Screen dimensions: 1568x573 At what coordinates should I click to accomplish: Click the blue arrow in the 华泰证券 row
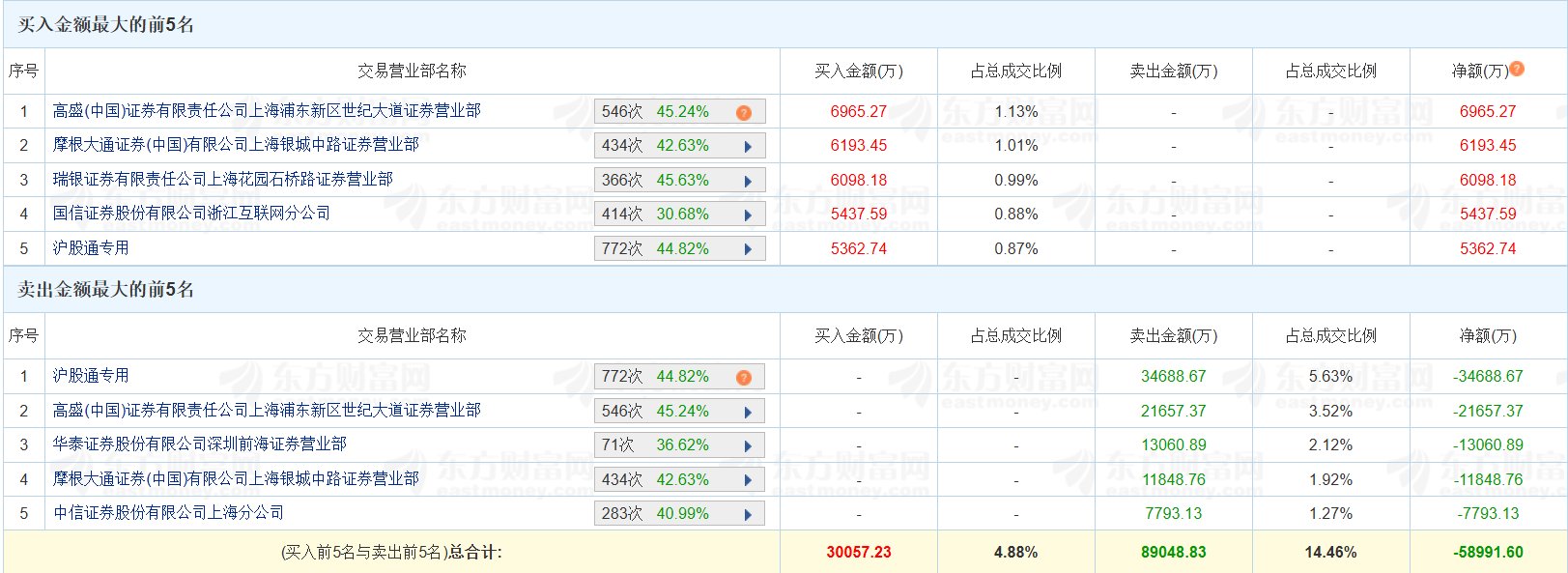coord(748,445)
